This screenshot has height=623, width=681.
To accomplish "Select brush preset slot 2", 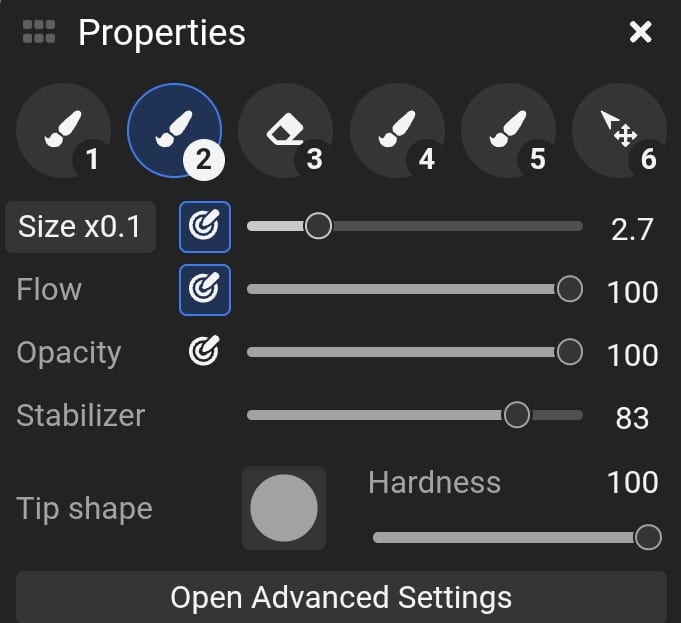I will pyautogui.click(x=175, y=131).
